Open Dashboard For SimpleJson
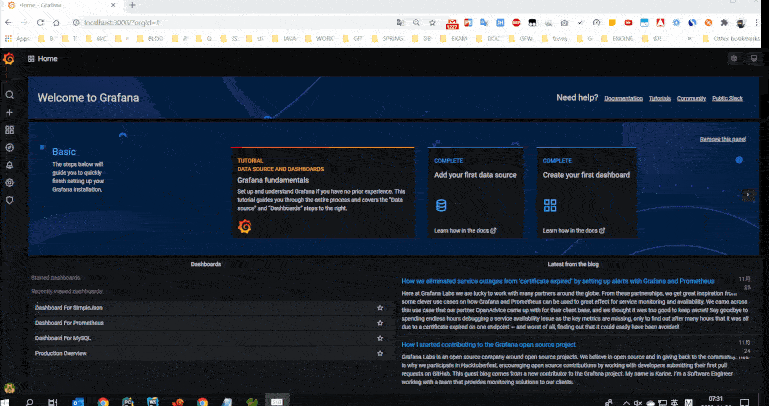This screenshot has width=769, height=406. [69, 308]
